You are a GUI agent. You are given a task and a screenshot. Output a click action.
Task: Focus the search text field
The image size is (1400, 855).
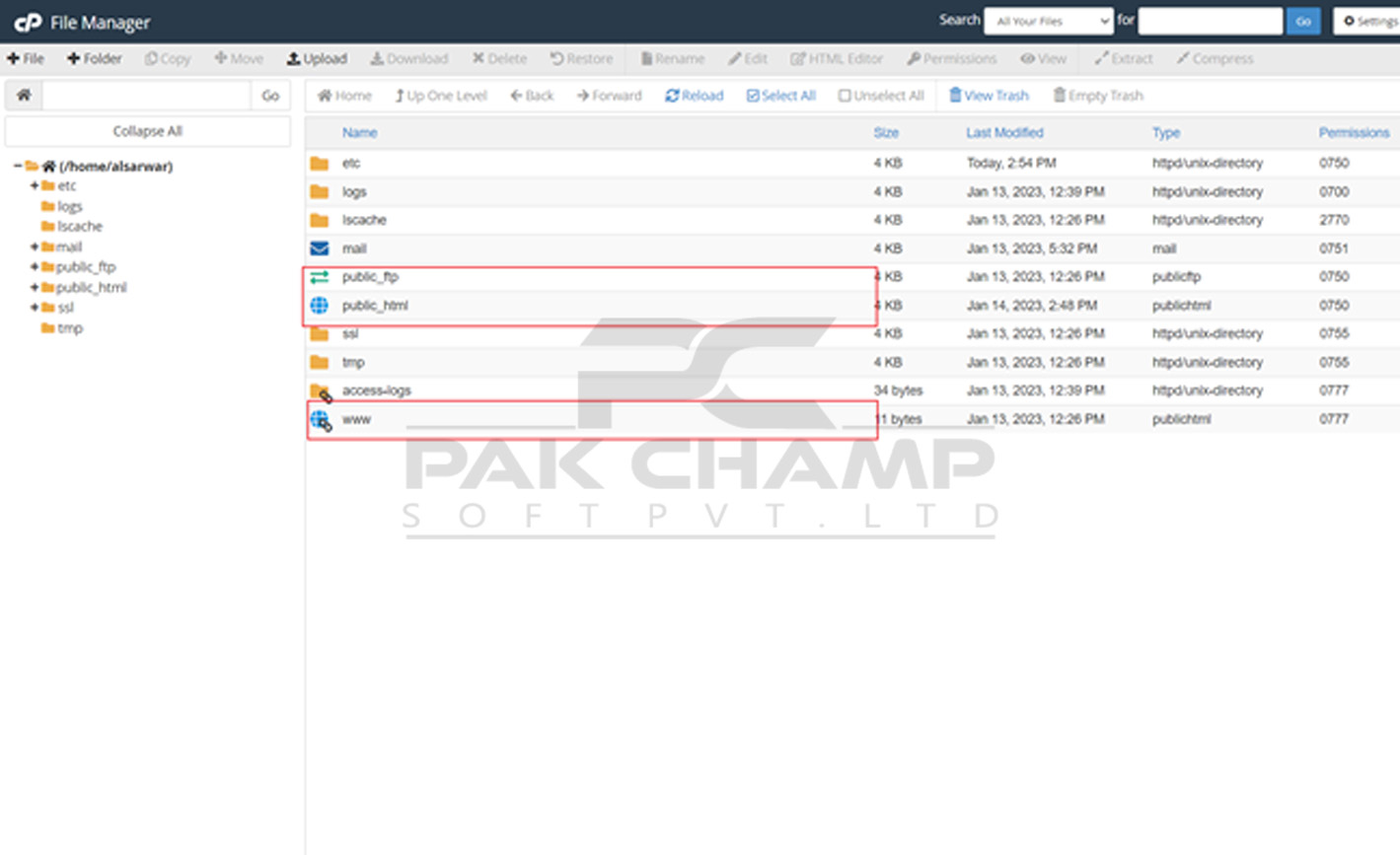pyautogui.click(x=1211, y=21)
